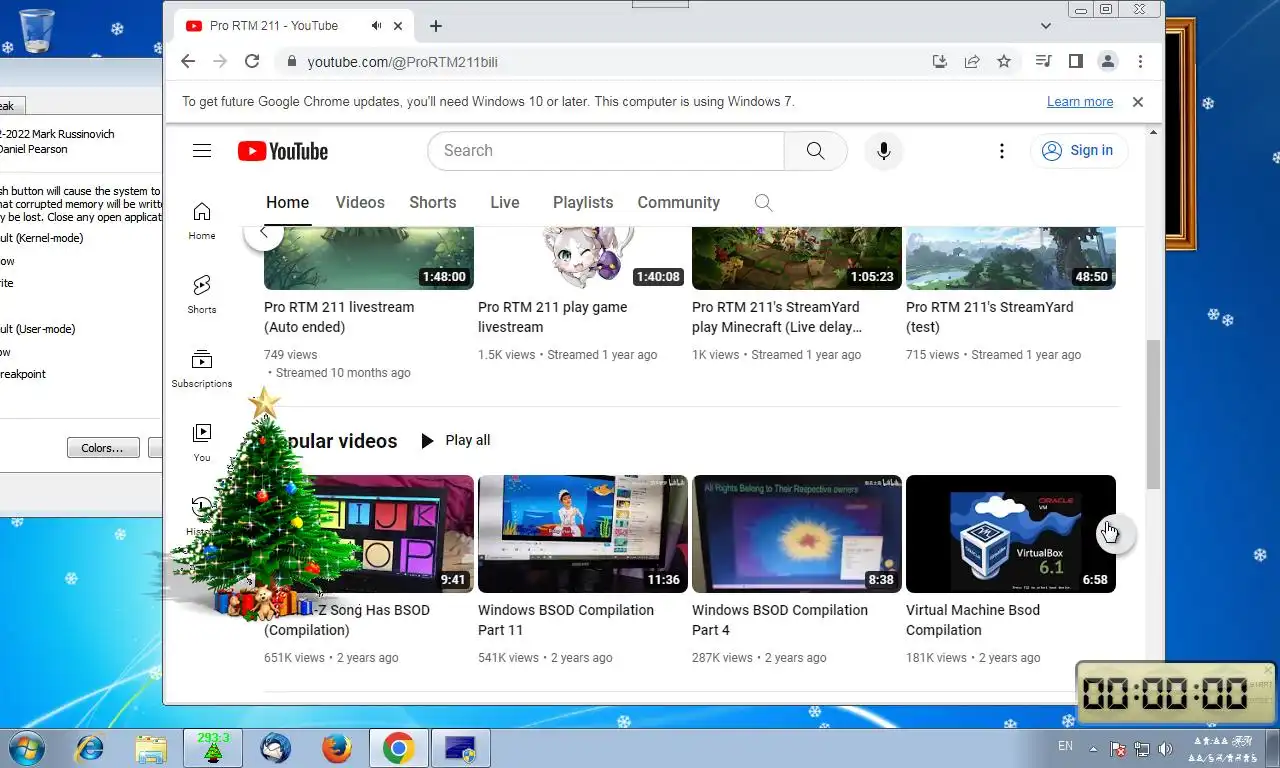1280x768 pixels.
Task: Search within channel using magnifier after Community
Action: [x=763, y=203]
